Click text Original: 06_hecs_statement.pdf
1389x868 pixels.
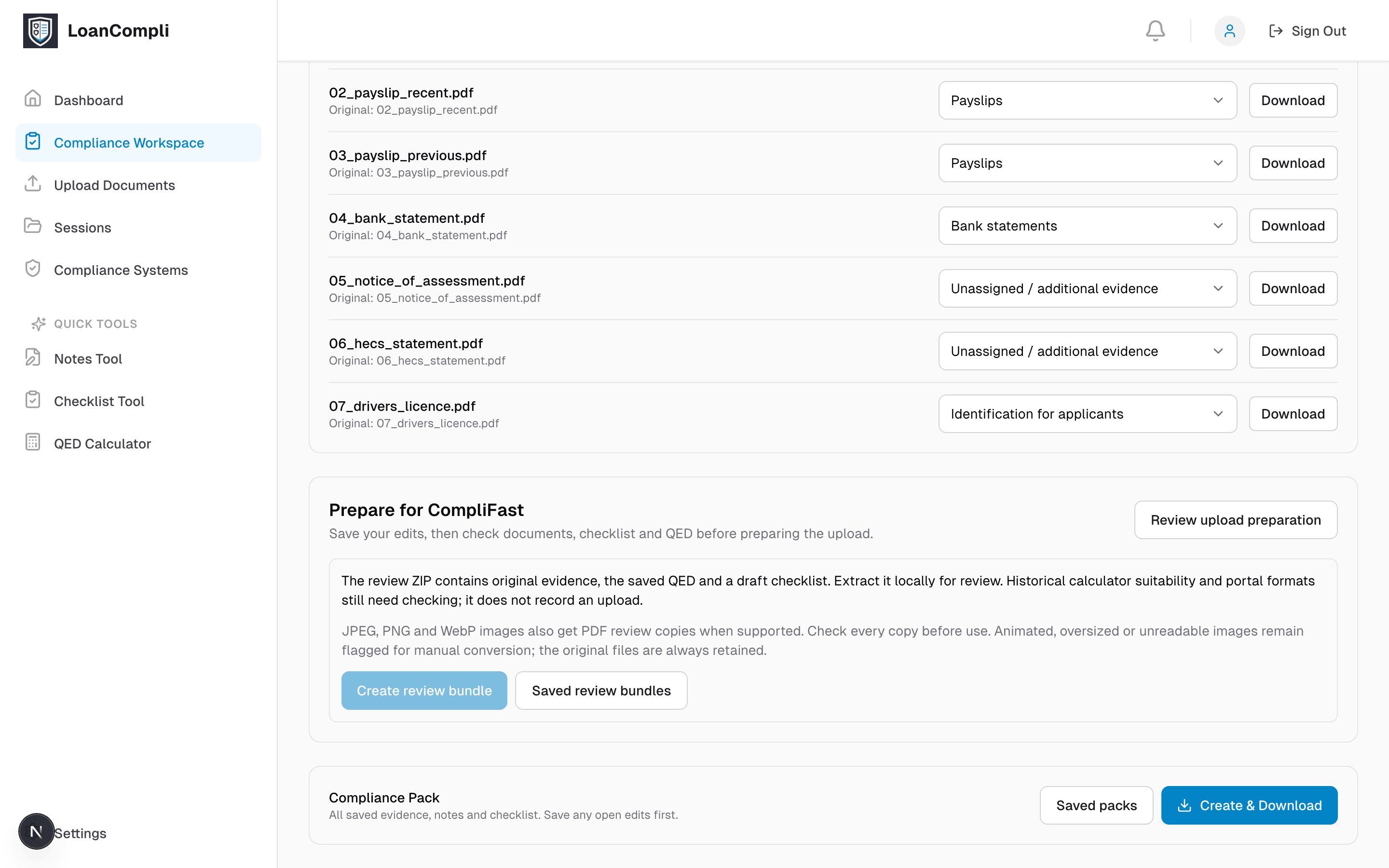[417, 361]
